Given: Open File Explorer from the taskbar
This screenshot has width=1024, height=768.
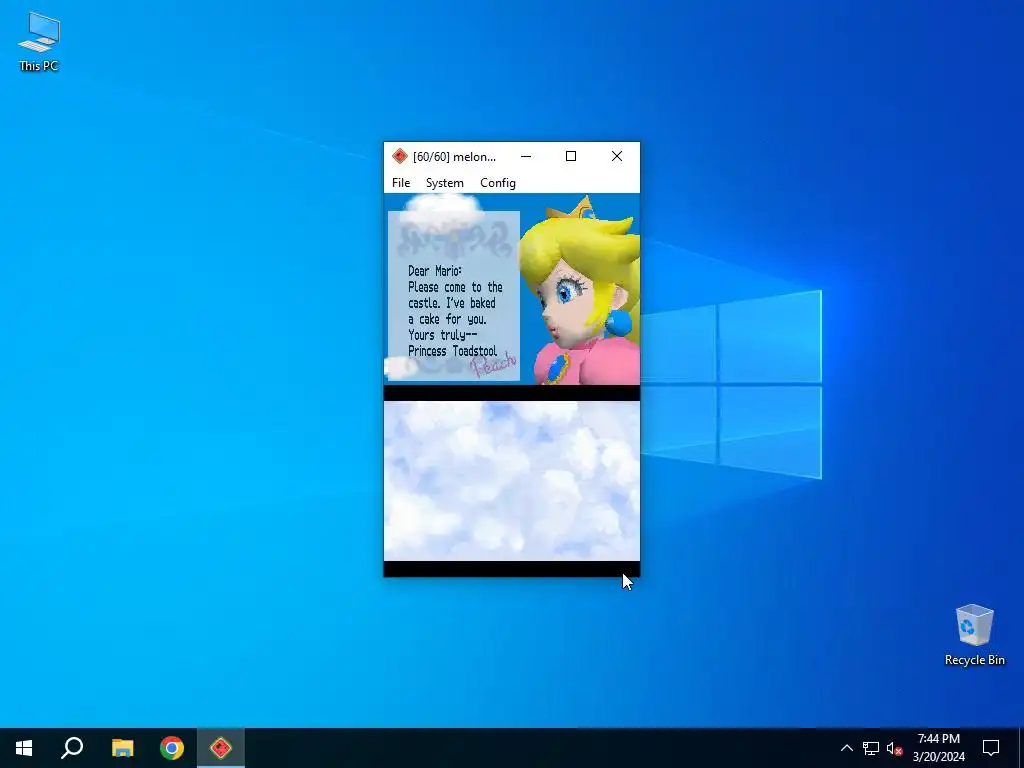Looking at the screenshot, I should click(x=122, y=748).
